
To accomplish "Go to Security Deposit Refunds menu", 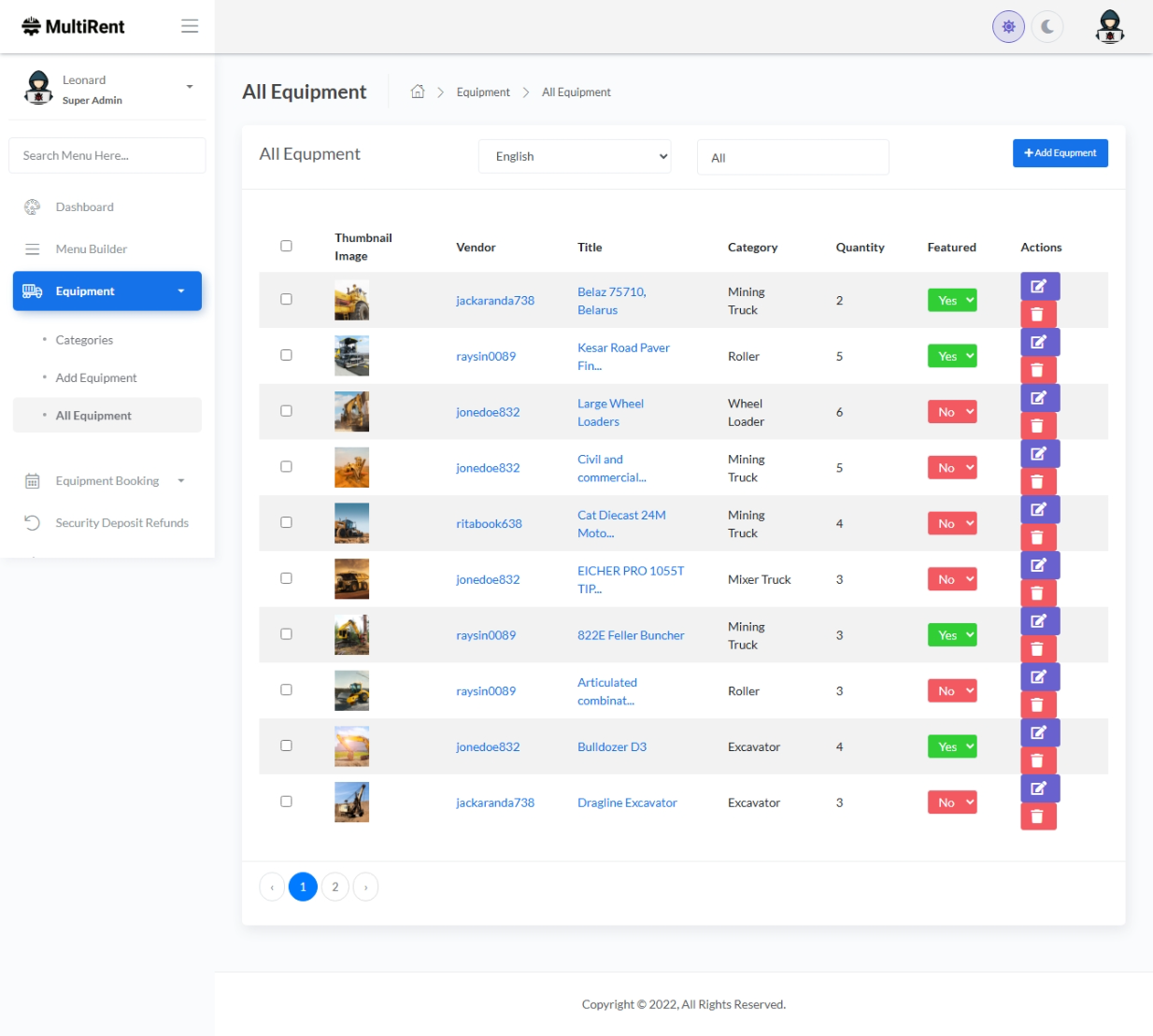I will pyautogui.click(x=121, y=523).
